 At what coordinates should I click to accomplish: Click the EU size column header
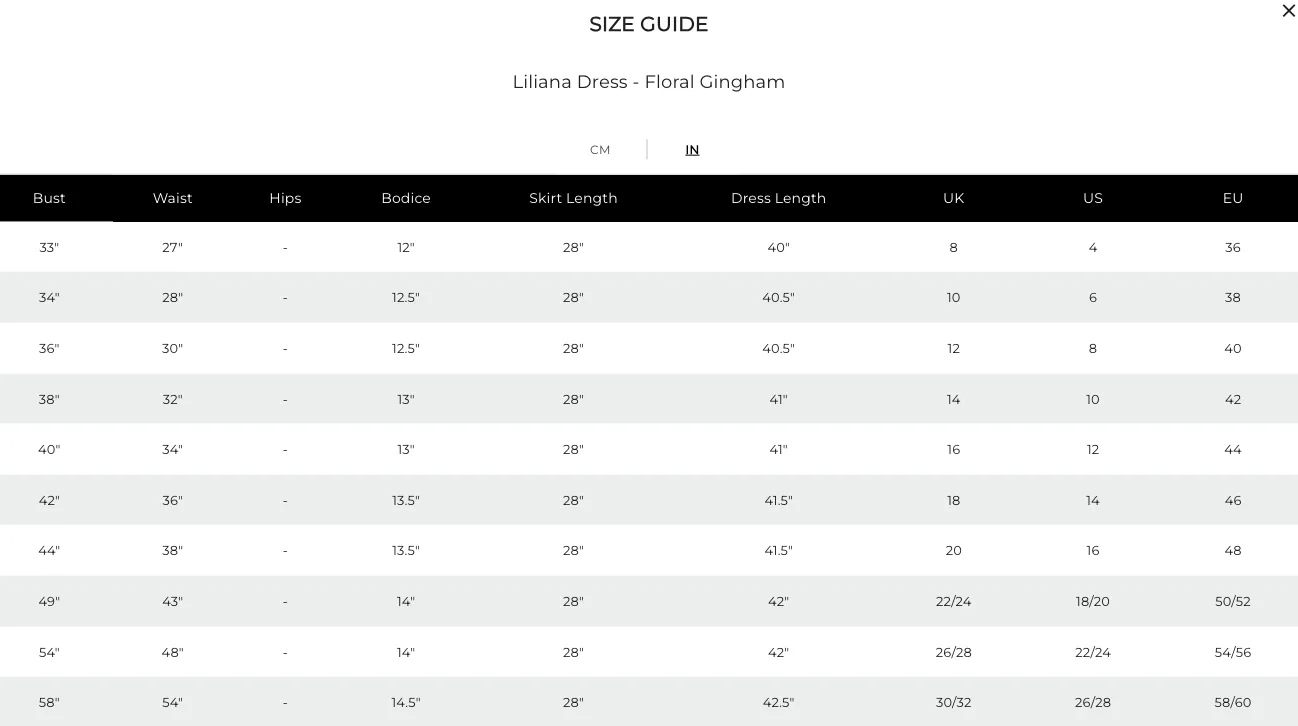(1233, 198)
